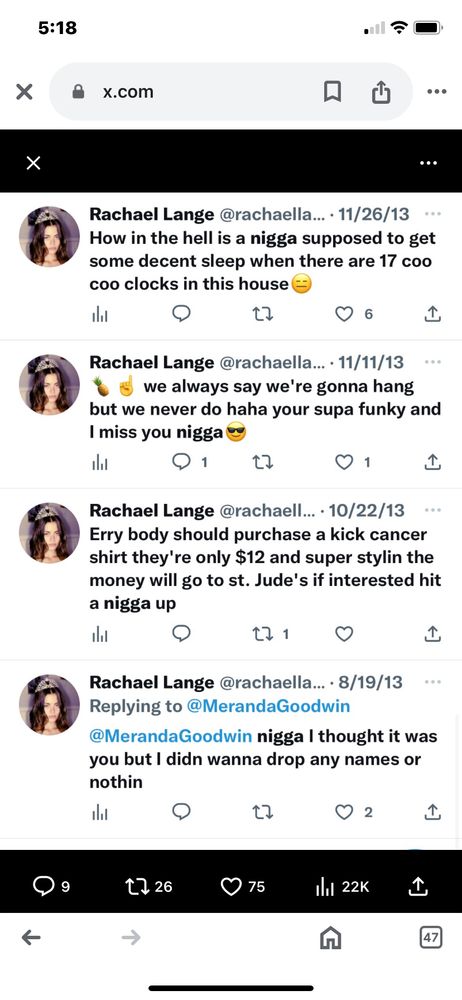462x1000 pixels.
Task: Open the 47 tabs switcher
Action: [x=431, y=937]
